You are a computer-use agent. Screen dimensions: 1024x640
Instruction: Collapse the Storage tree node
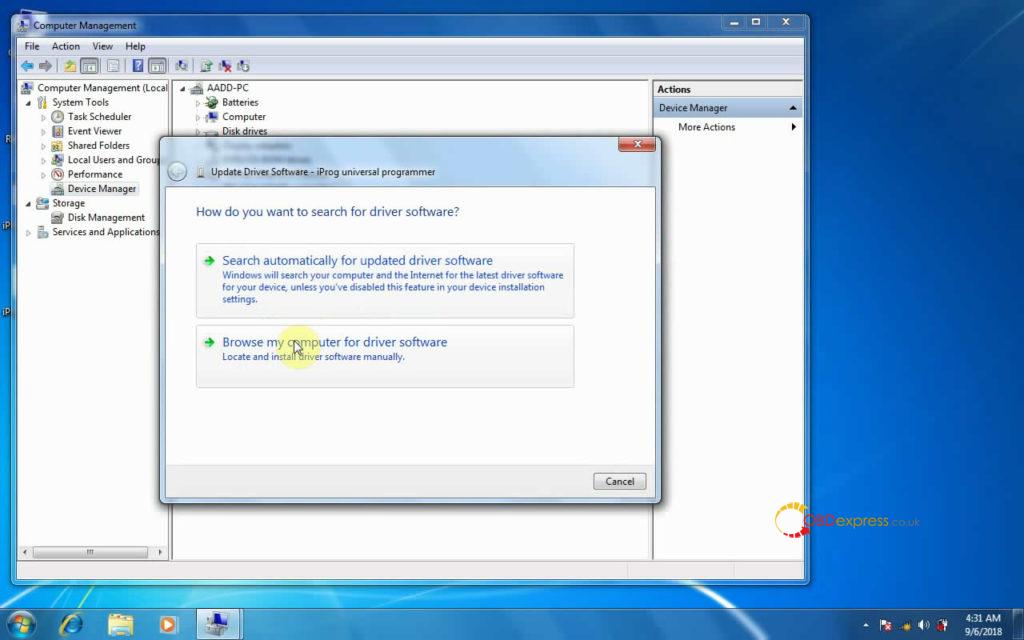(x=28, y=204)
